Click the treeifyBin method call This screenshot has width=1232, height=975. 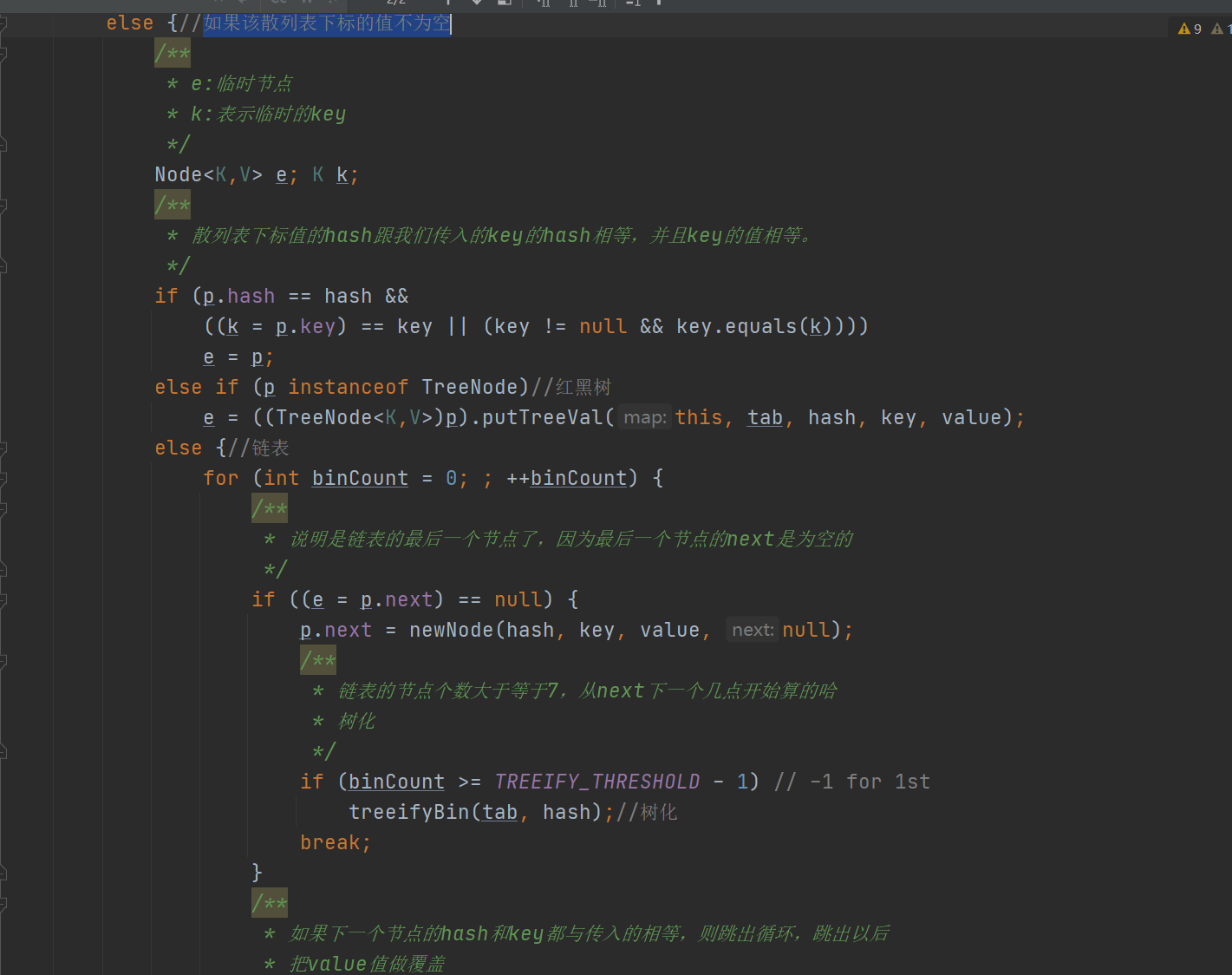coord(409,813)
